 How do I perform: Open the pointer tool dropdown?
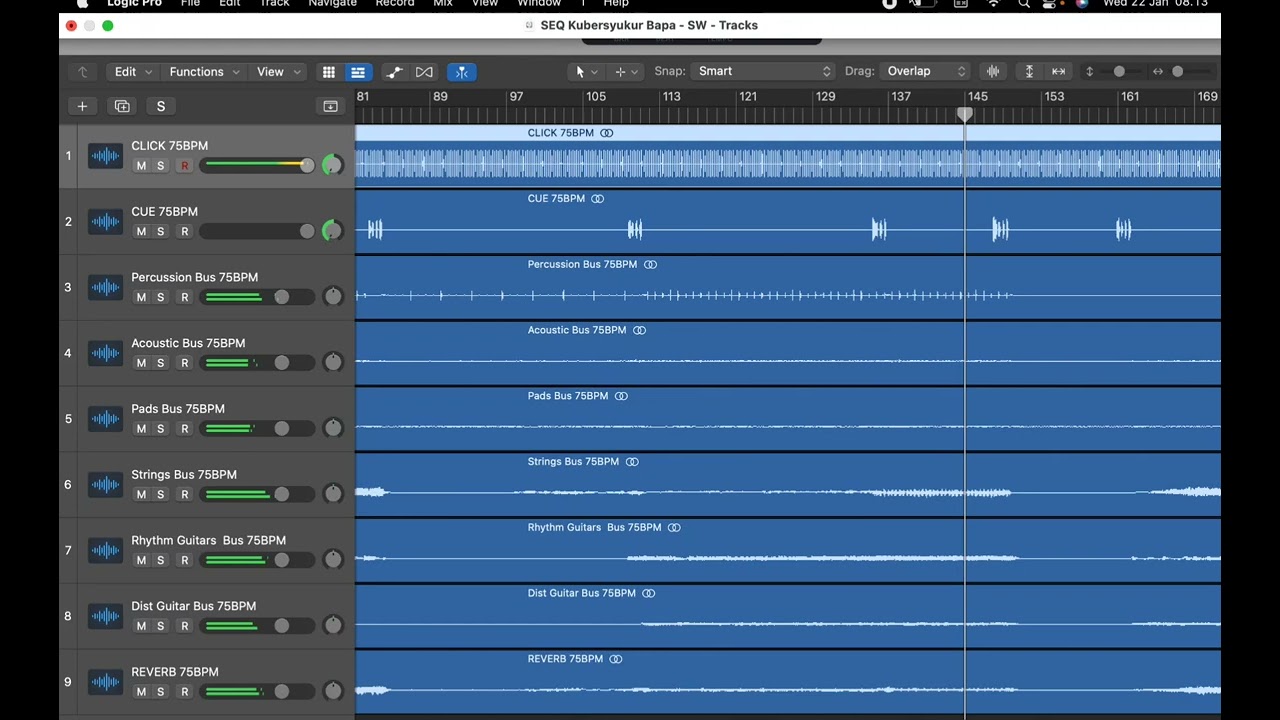586,72
